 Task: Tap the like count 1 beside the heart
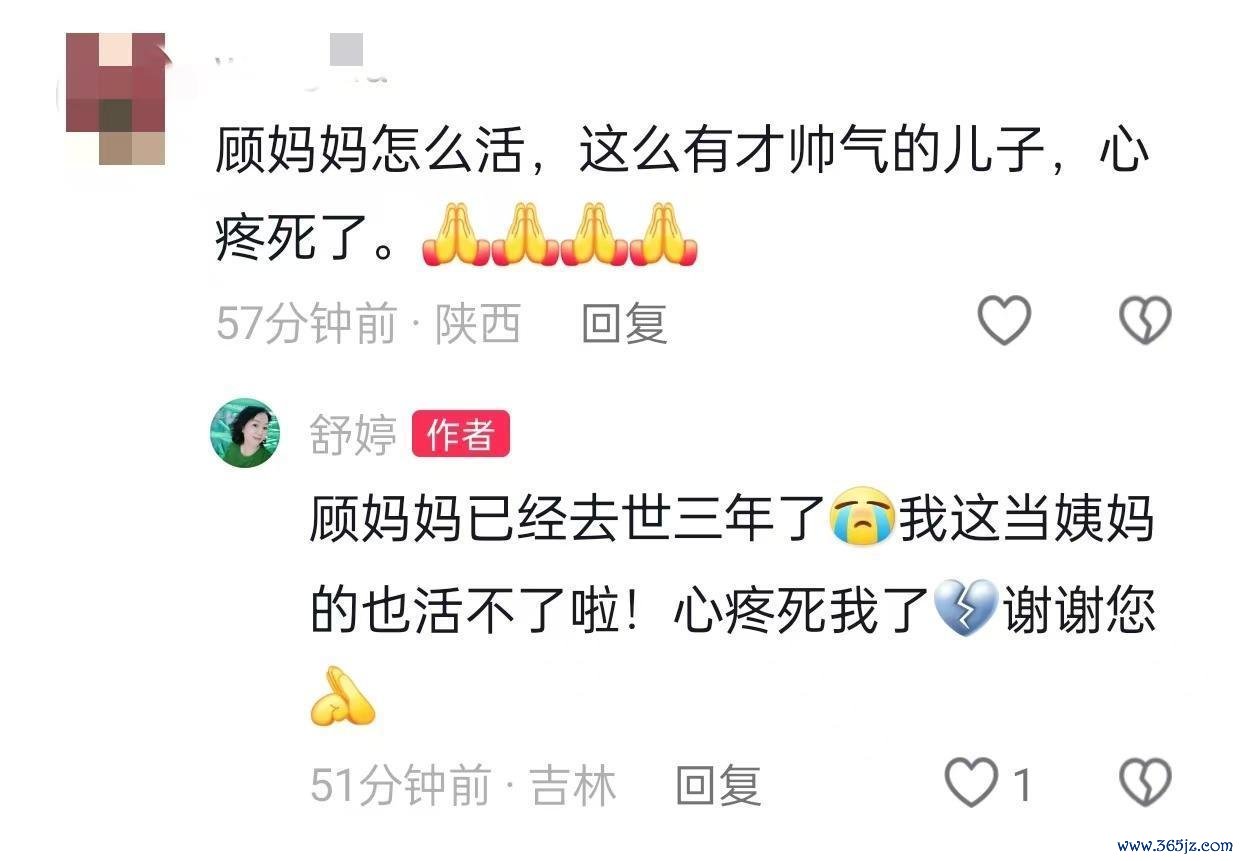coord(1022,785)
